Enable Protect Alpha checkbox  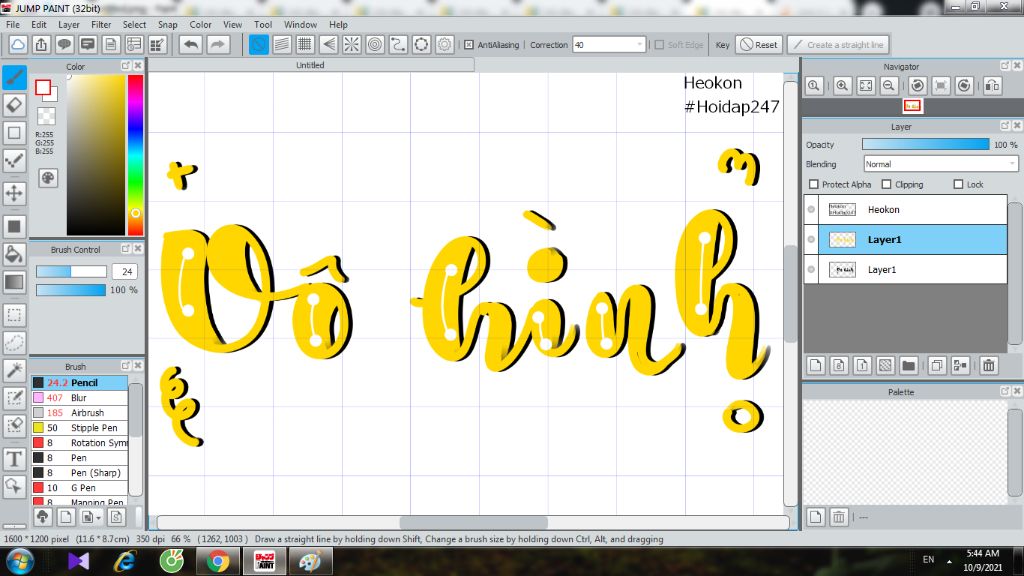814,184
